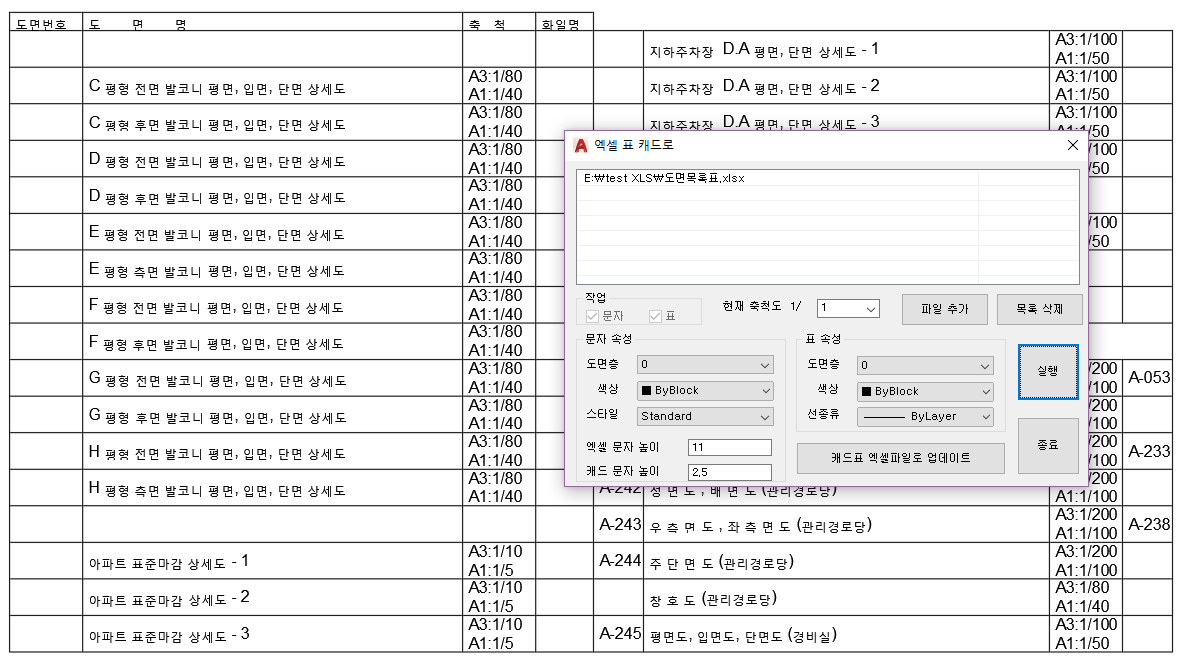The height and width of the screenshot is (664, 1184).
Task: Click the 아파트 표준마감 상세도 - 1 table cell
Action: (272, 561)
